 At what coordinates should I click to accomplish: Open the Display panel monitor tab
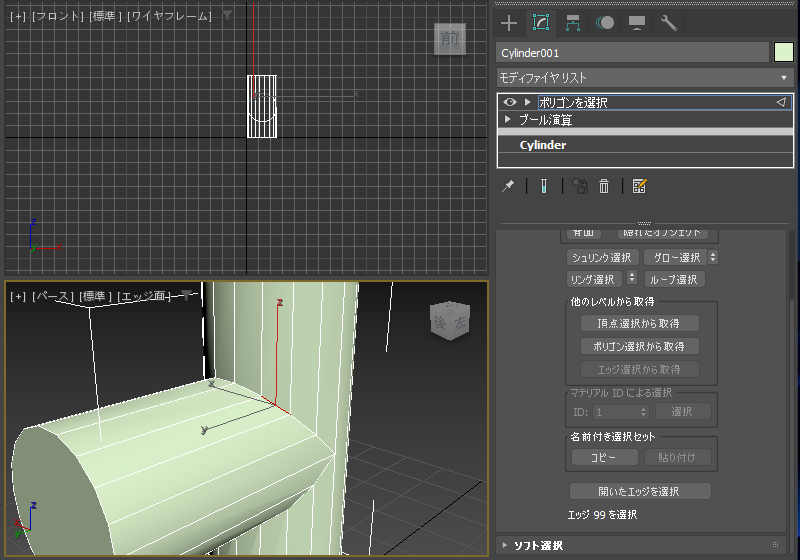(x=637, y=23)
